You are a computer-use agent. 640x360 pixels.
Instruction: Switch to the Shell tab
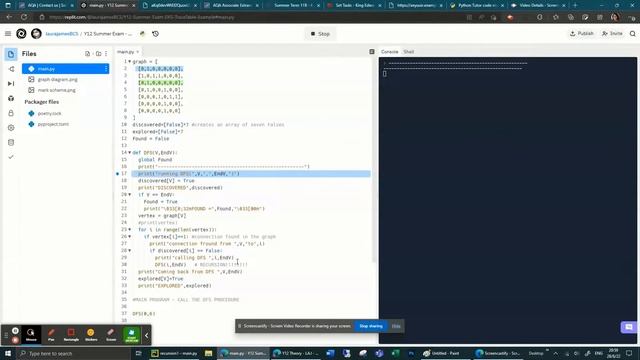[x=409, y=52]
